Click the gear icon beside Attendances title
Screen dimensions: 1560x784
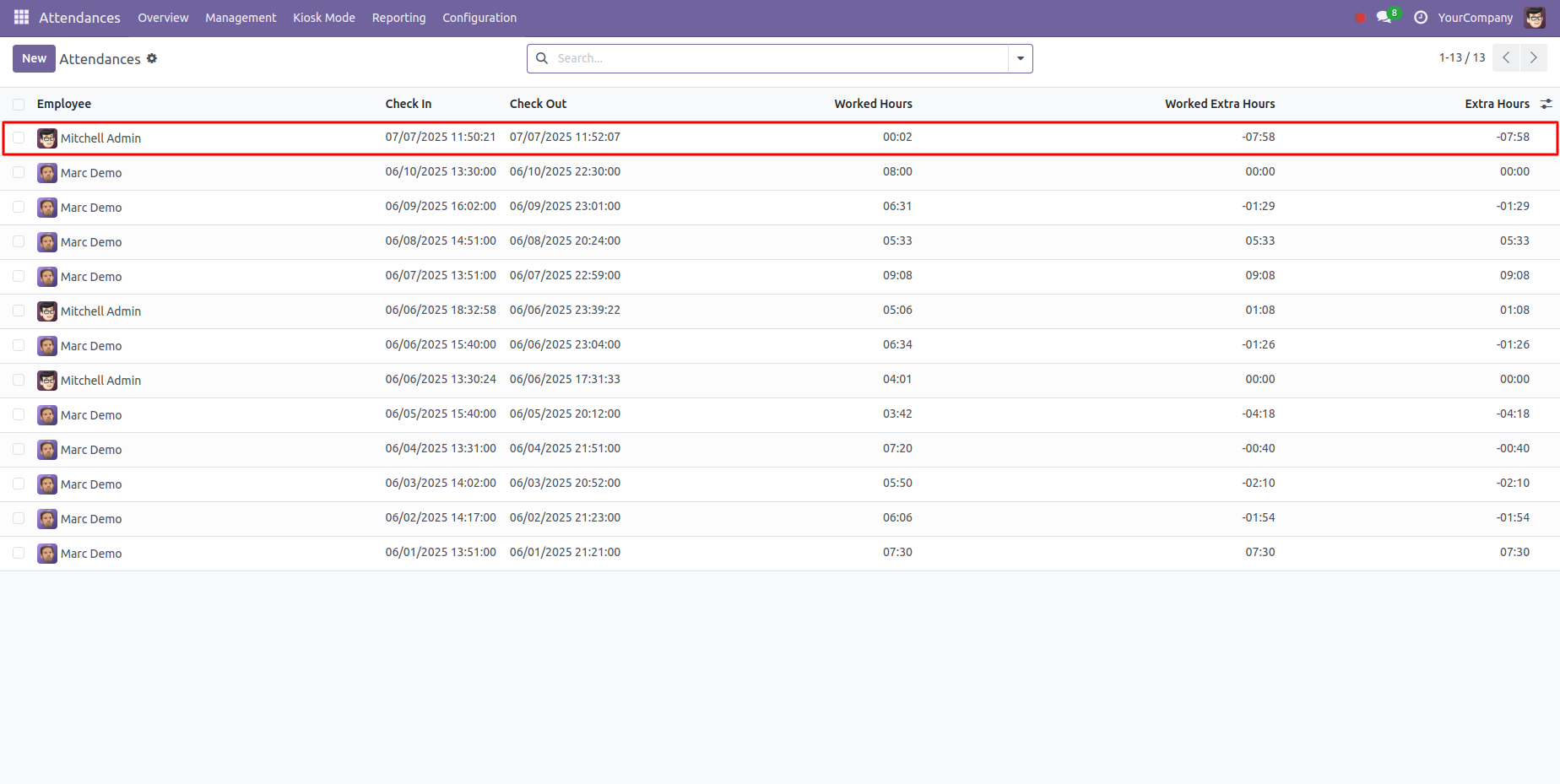pyautogui.click(x=152, y=58)
